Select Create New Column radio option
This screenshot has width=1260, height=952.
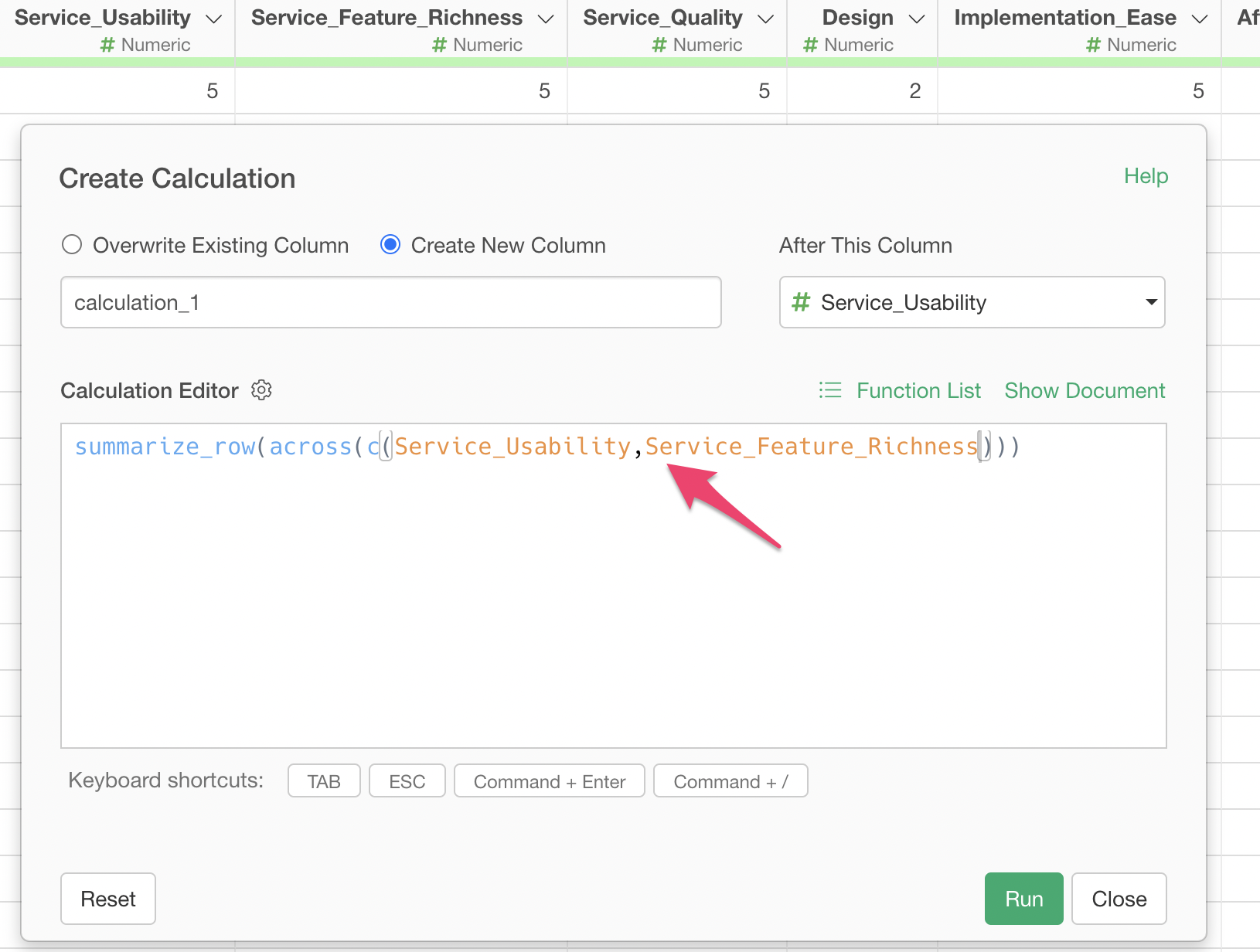point(390,245)
